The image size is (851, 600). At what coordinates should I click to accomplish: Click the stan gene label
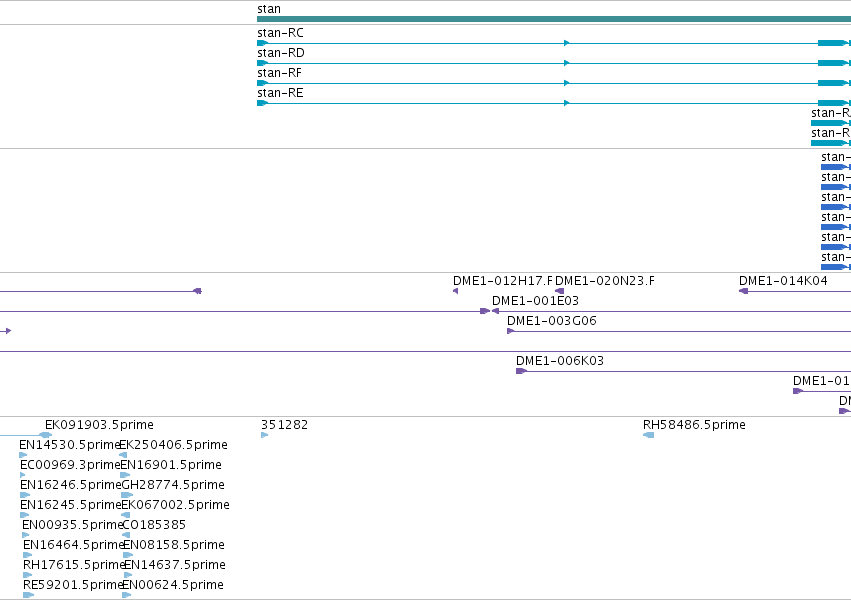[x=269, y=9]
